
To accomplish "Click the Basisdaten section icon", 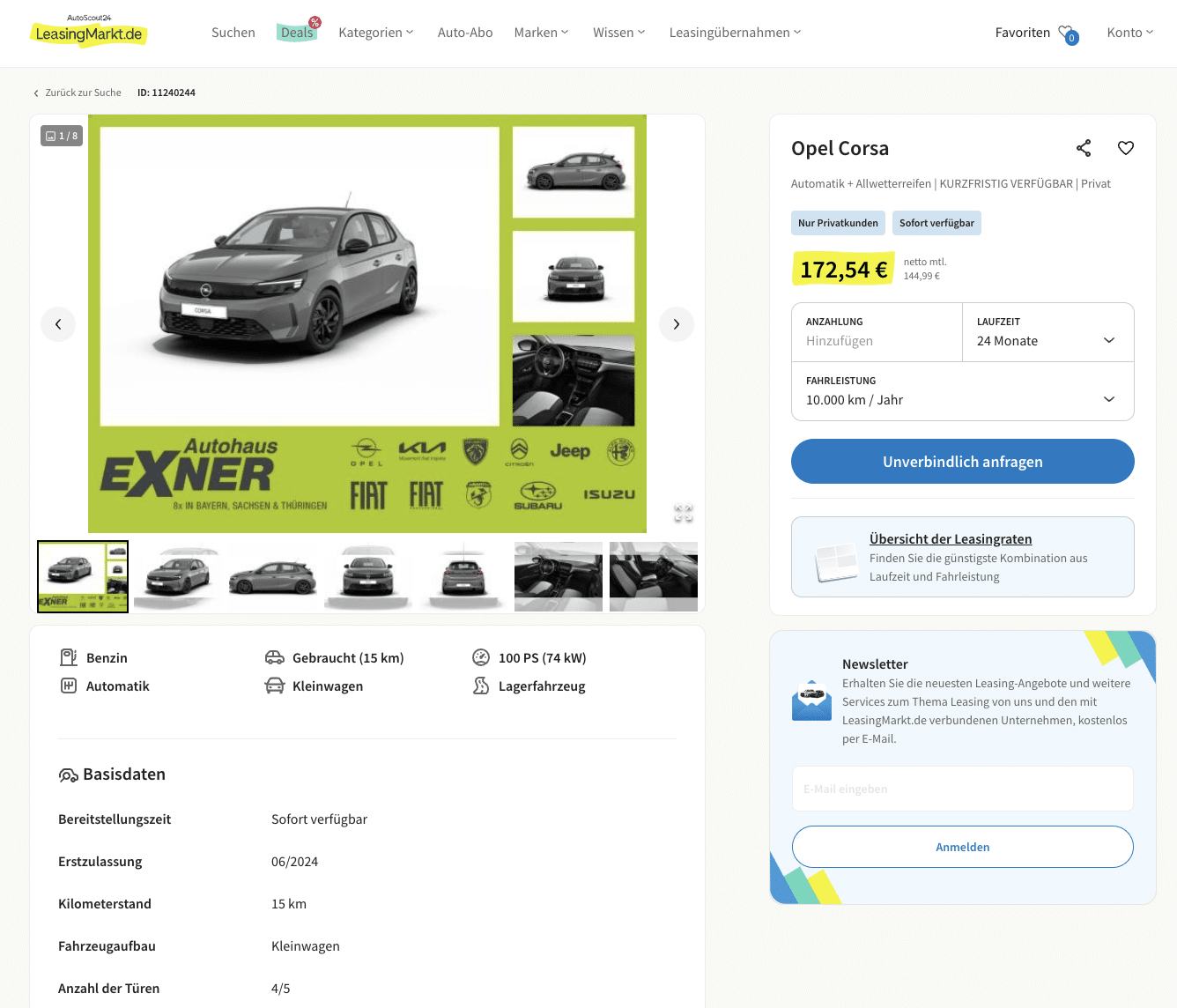I will (x=69, y=775).
